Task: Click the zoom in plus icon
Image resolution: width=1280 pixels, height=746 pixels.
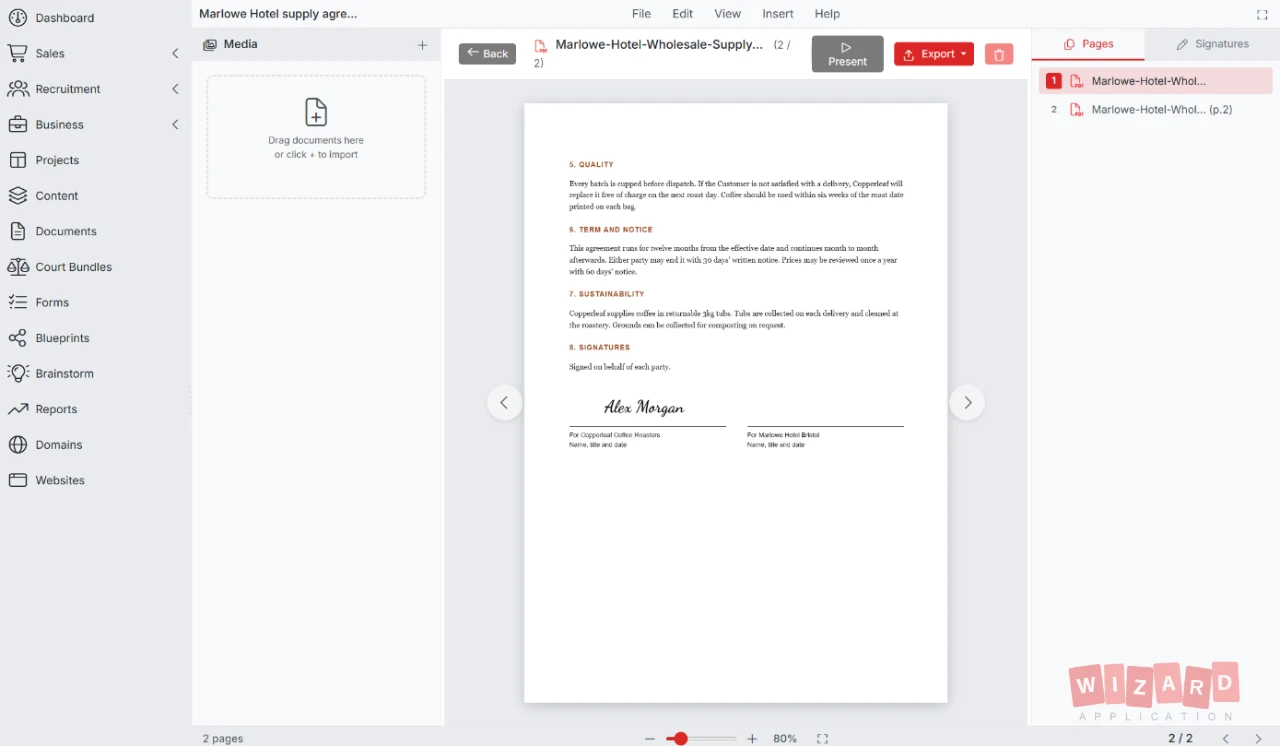Action: pos(752,739)
